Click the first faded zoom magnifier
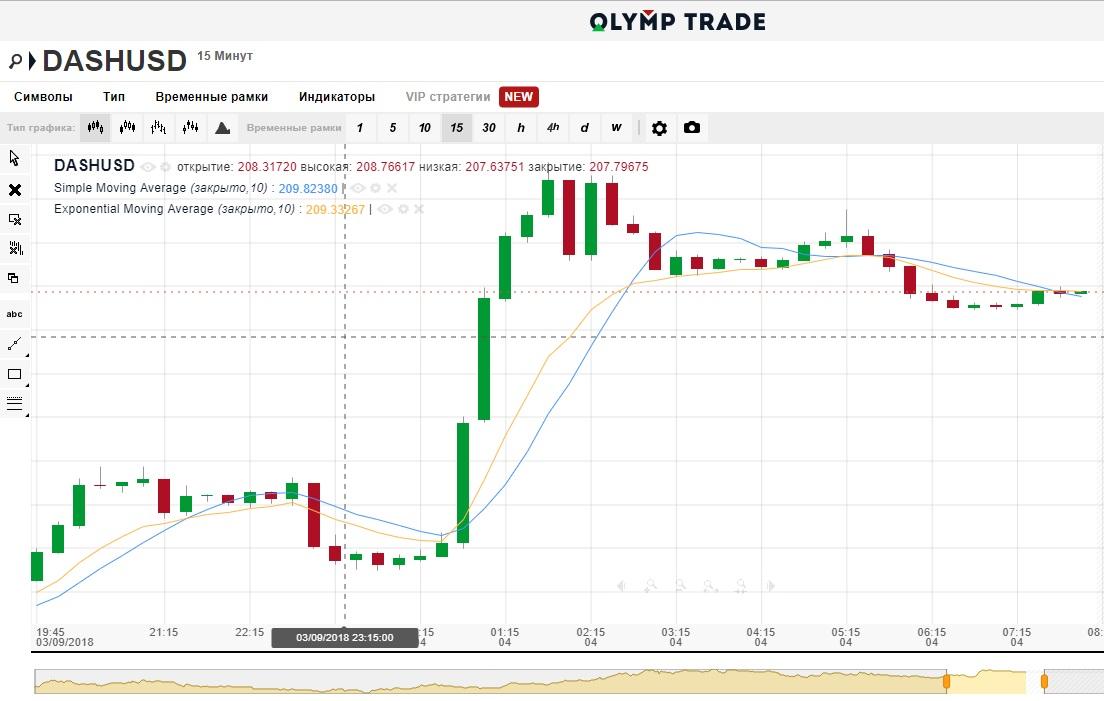1104x701 pixels. tap(651, 586)
